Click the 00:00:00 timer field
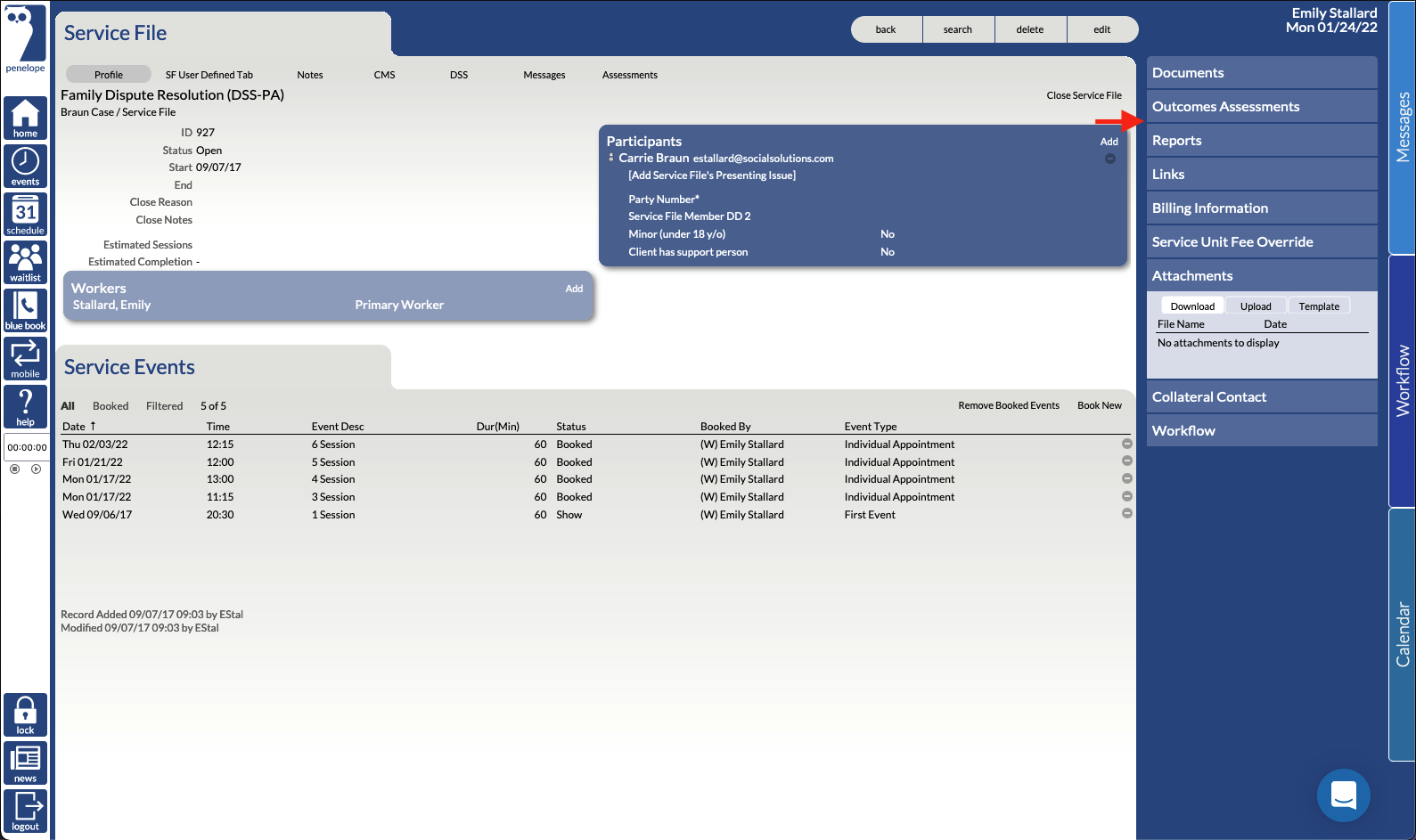Image resolution: width=1416 pixels, height=840 pixels. 27,447
